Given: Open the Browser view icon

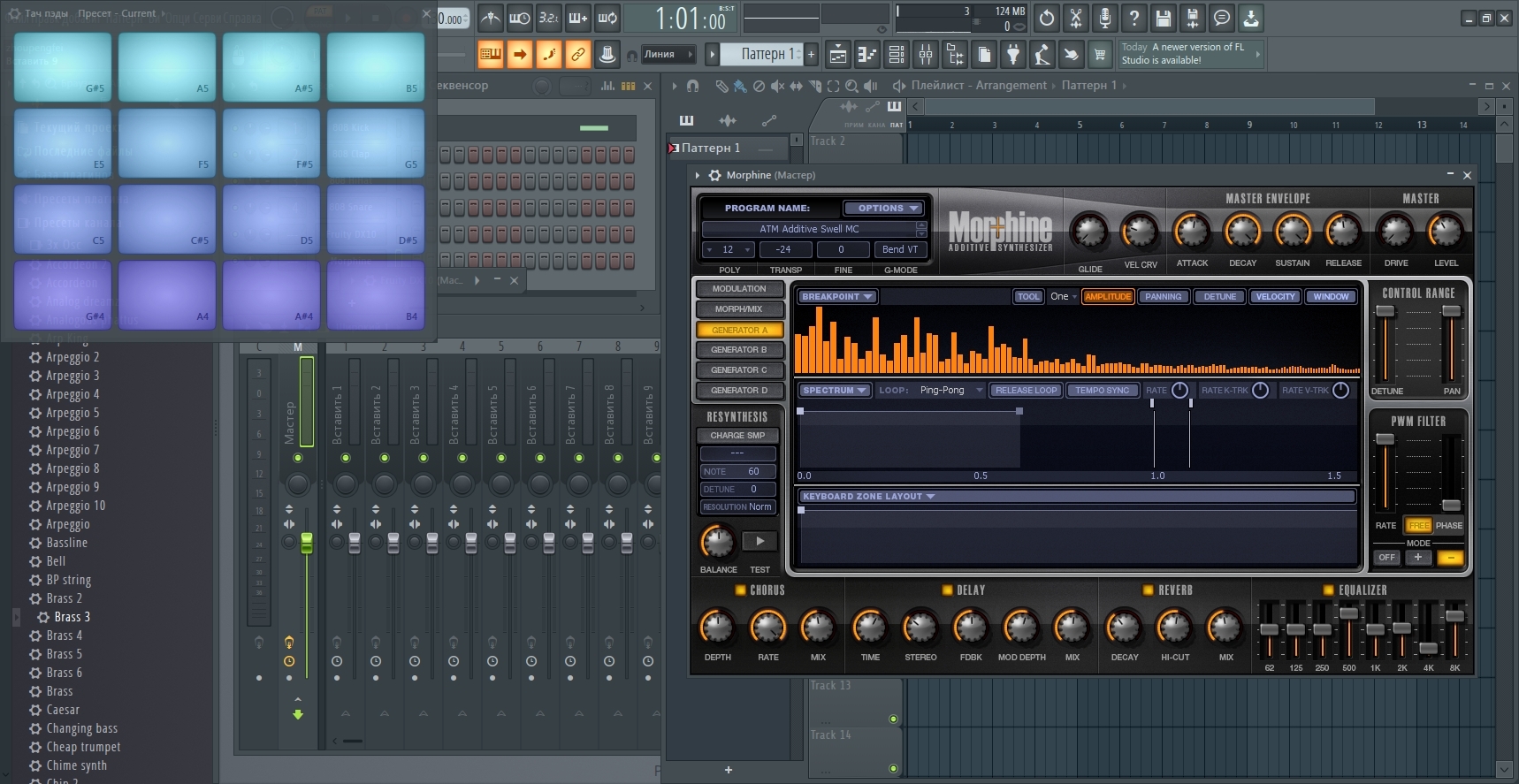Looking at the screenshot, I should coord(955,55).
